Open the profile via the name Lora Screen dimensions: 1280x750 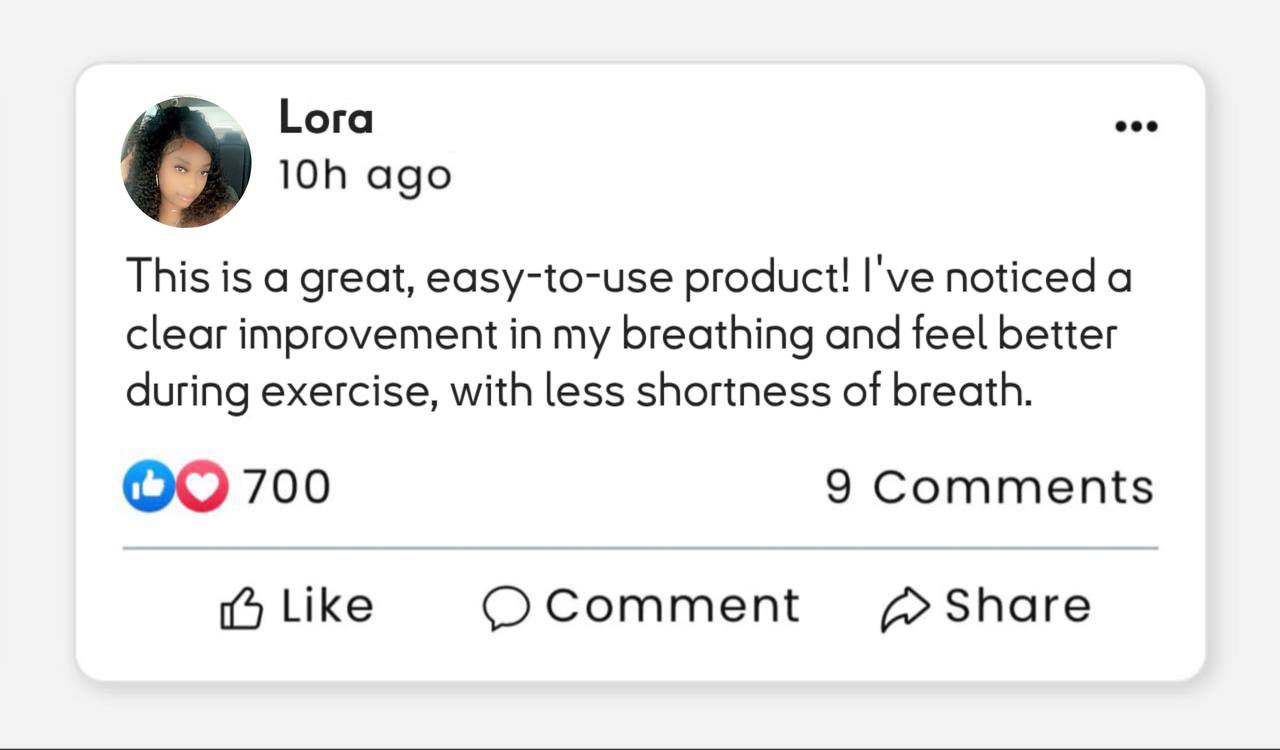326,118
